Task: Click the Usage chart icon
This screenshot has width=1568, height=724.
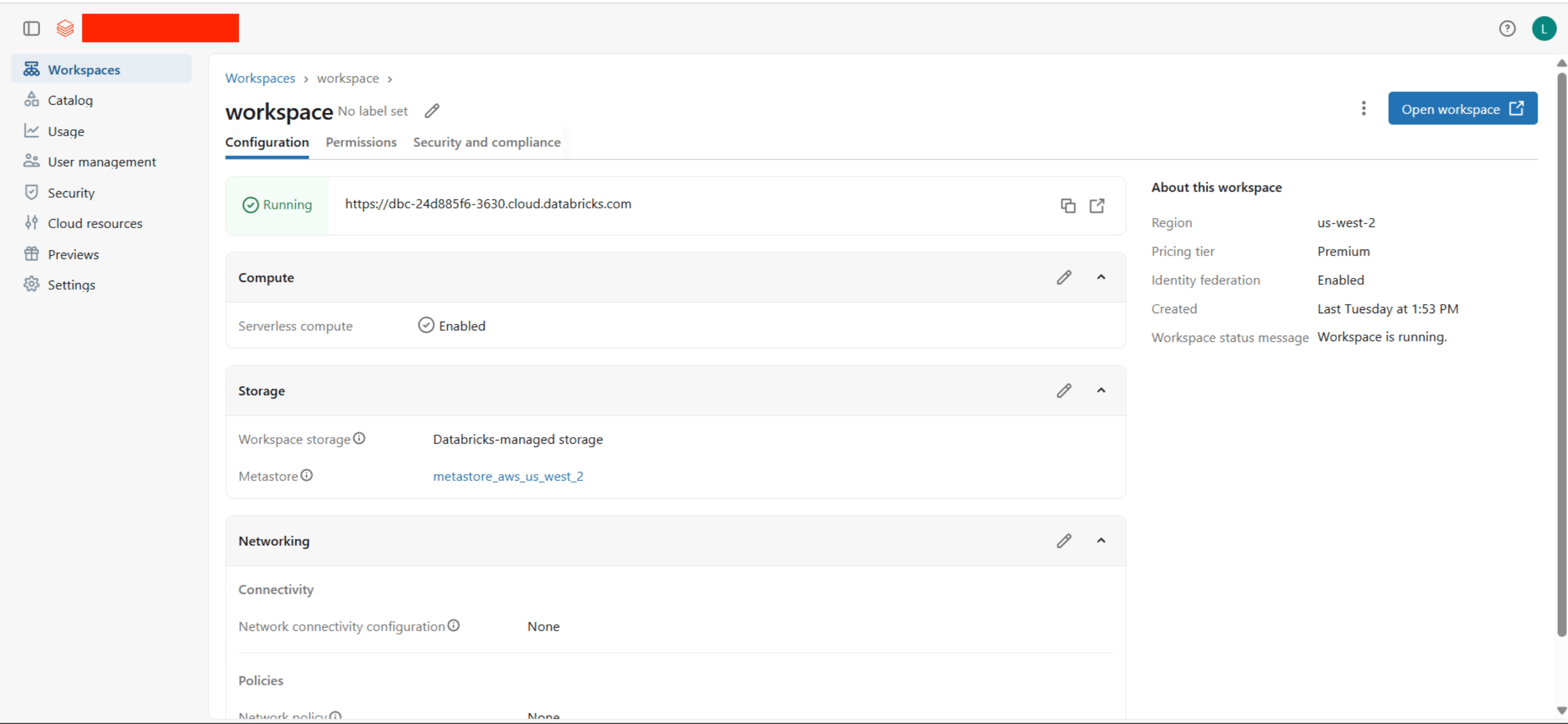Action: 31,131
